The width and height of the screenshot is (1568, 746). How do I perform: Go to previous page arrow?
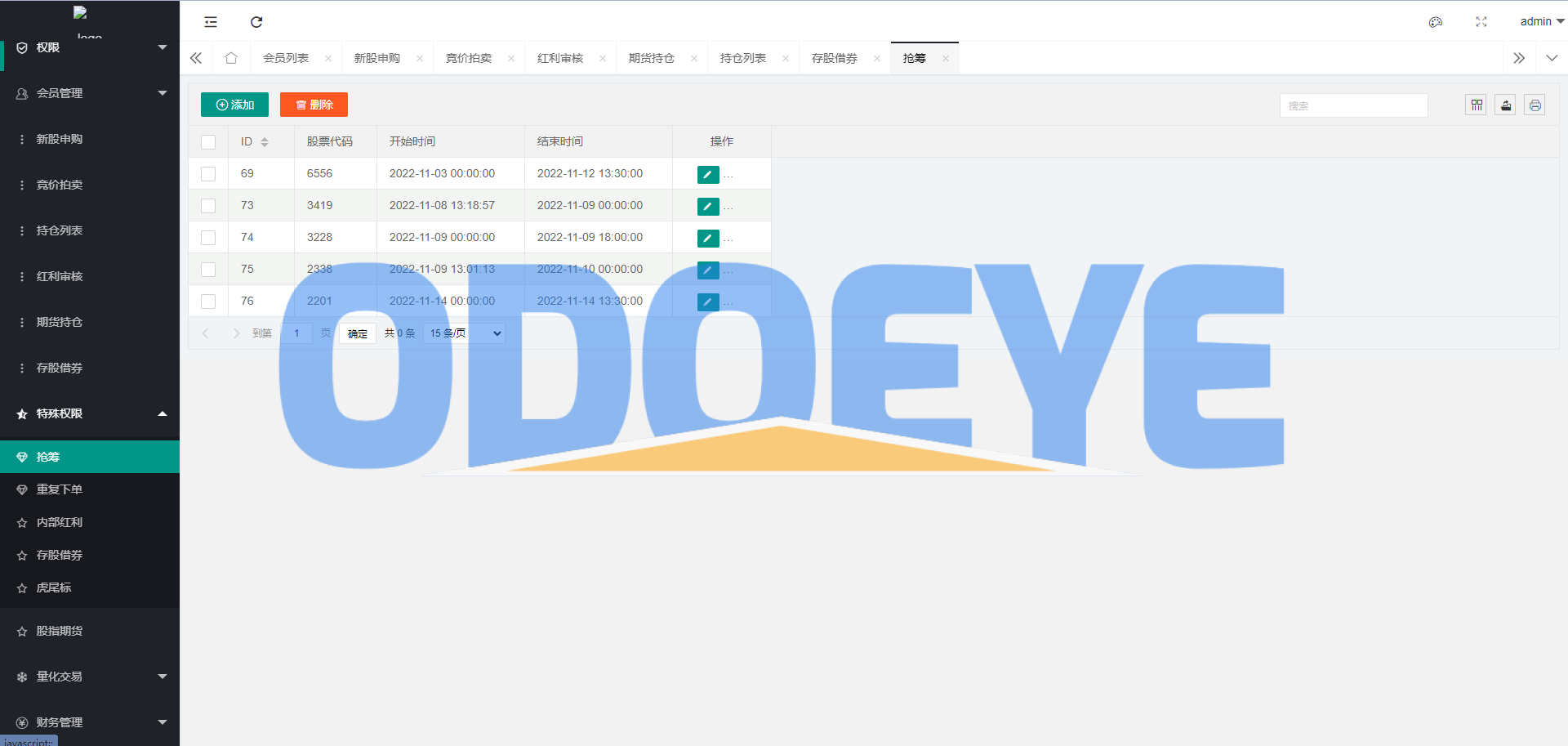(206, 333)
